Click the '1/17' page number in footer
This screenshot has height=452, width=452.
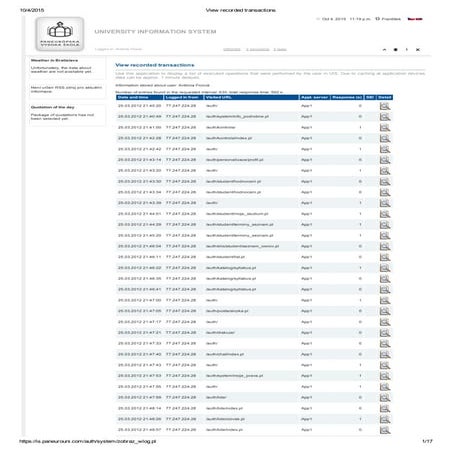(427, 441)
